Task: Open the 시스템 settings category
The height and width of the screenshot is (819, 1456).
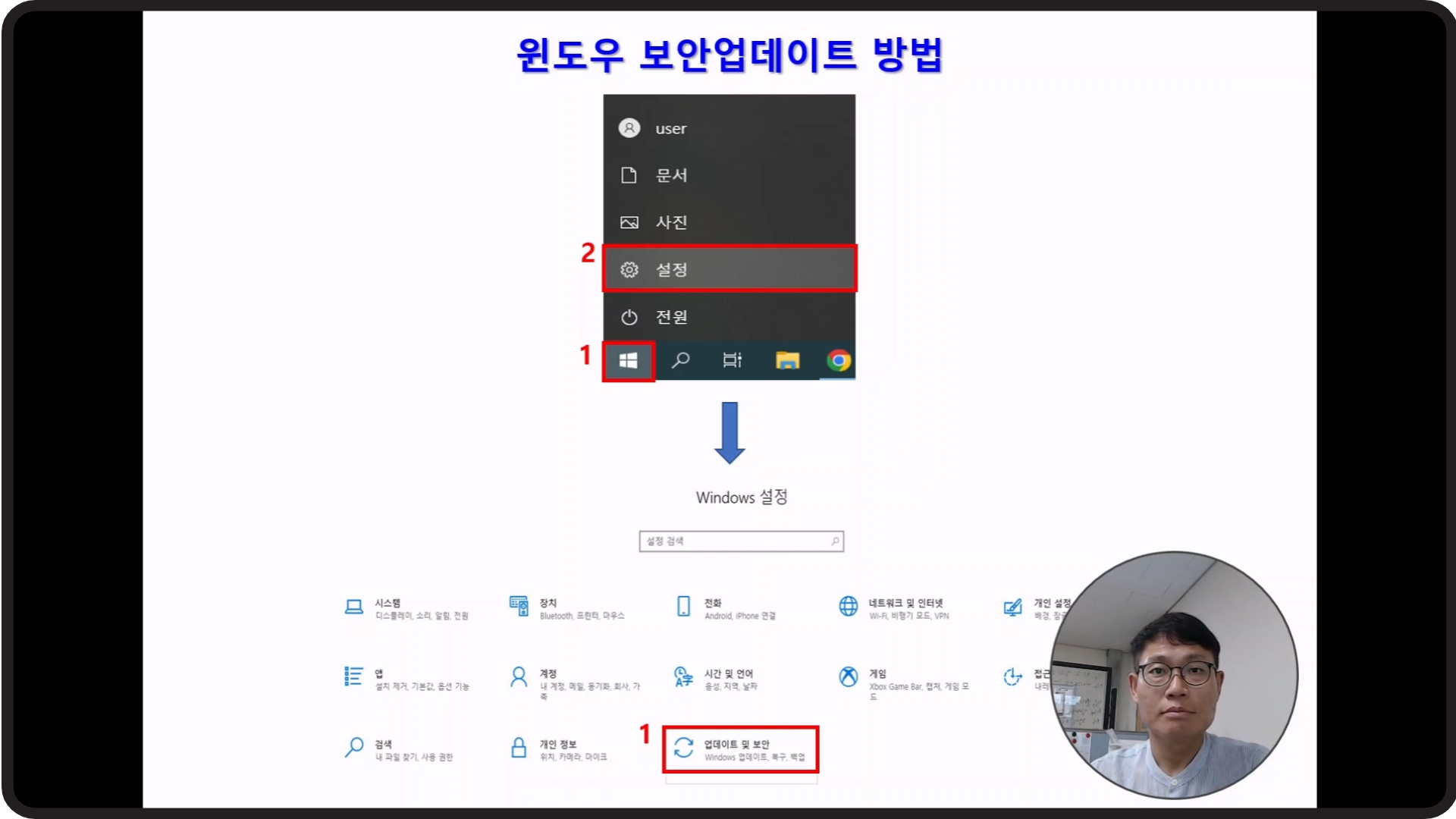Action: [x=406, y=608]
